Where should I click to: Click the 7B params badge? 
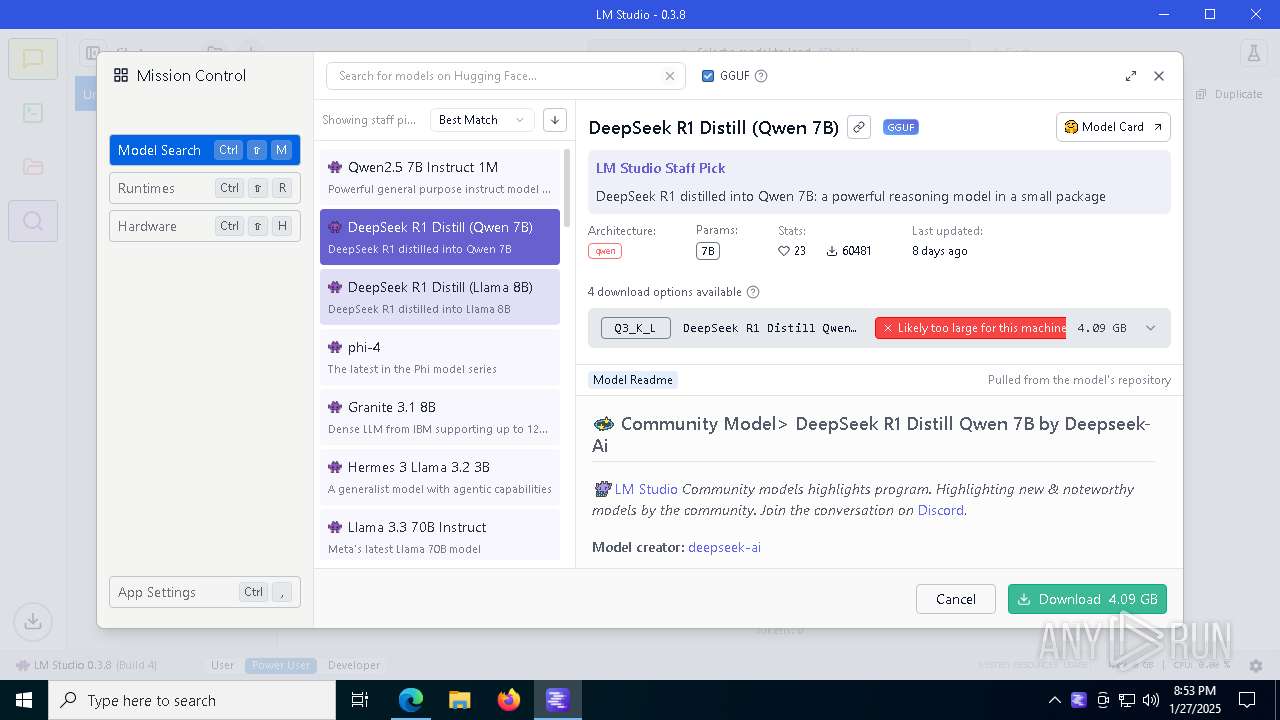click(707, 251)
